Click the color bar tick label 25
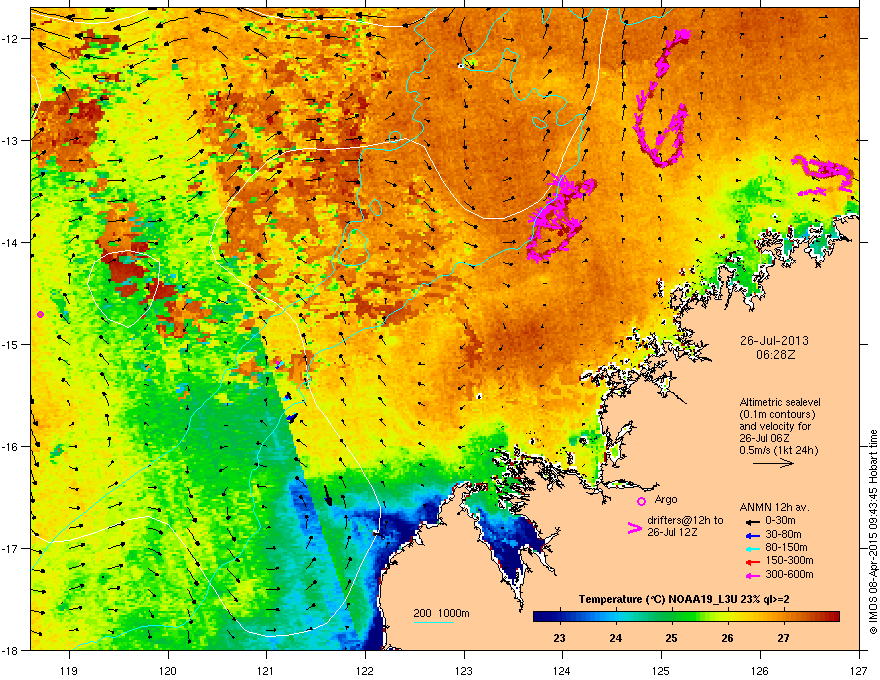The height and width of the screenshot is (680, 880). [x=671, y=638]
